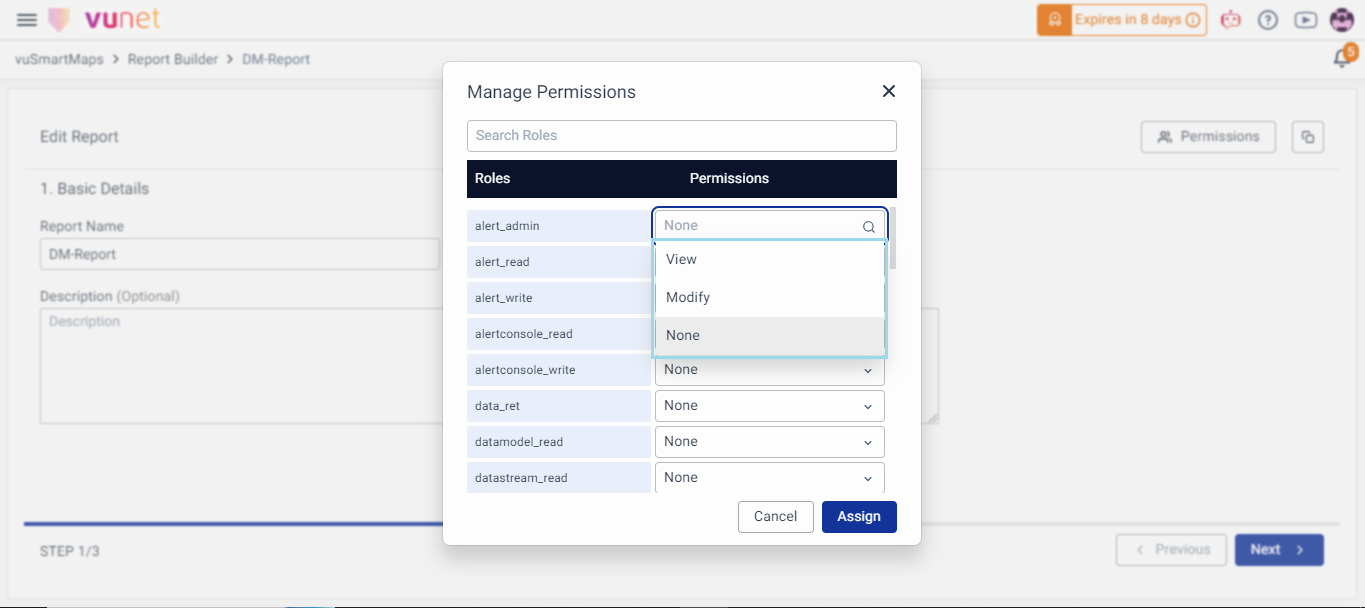Image resolution: width=1365 pixels, height=608 pixels.
Task: Open the user profile avatar
Action: click(1342, 20)
